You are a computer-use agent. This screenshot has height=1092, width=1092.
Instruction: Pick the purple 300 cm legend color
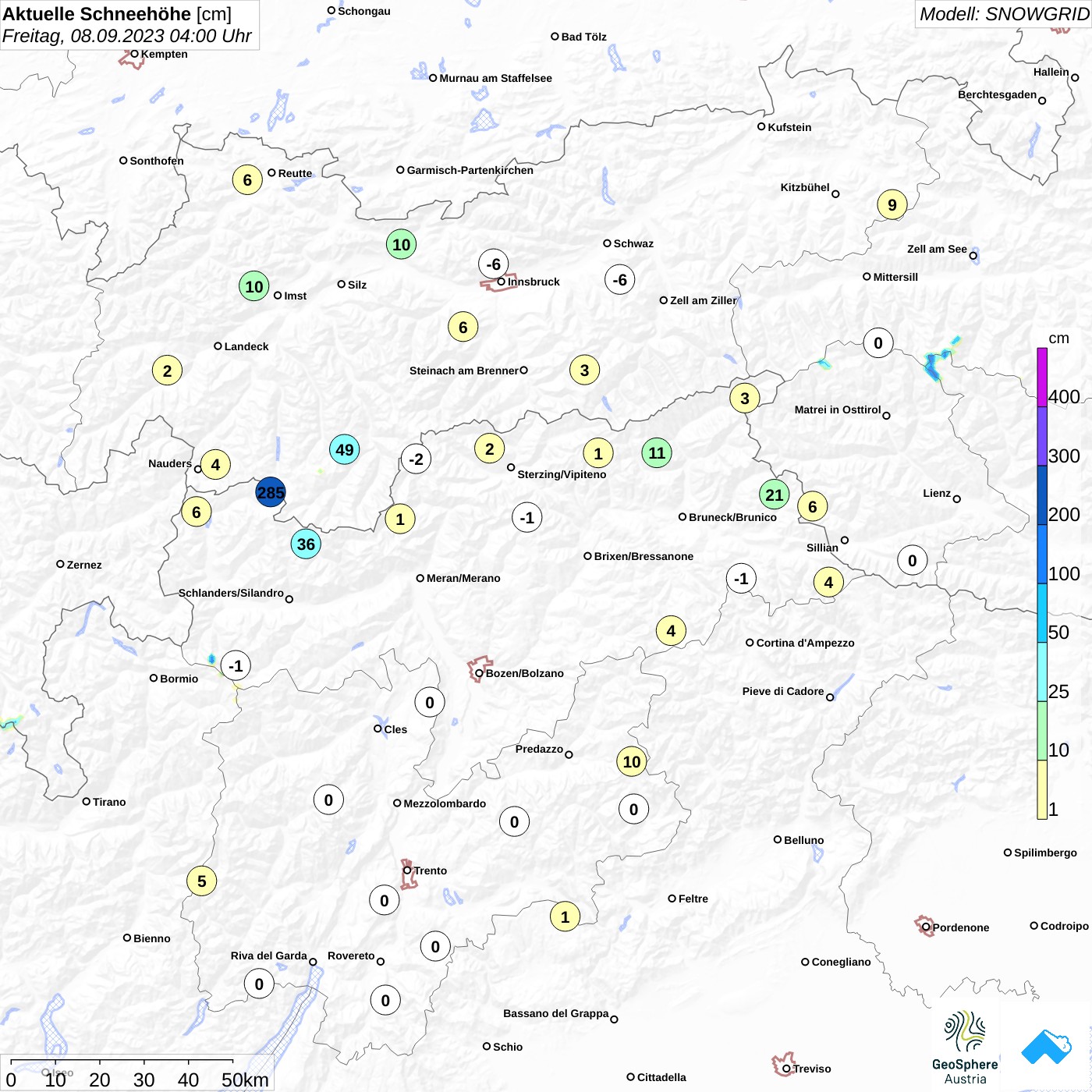[x=1042, y=436]
